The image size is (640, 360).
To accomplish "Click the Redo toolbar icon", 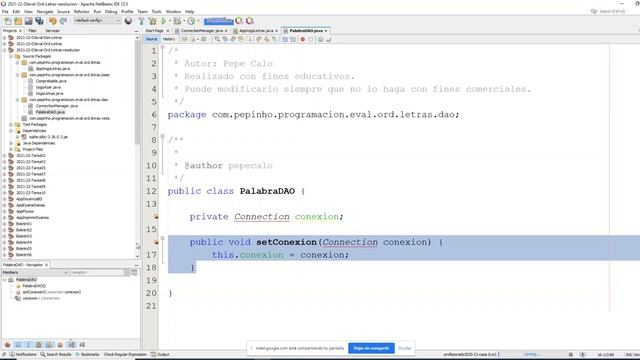I will tap(63, 21).
